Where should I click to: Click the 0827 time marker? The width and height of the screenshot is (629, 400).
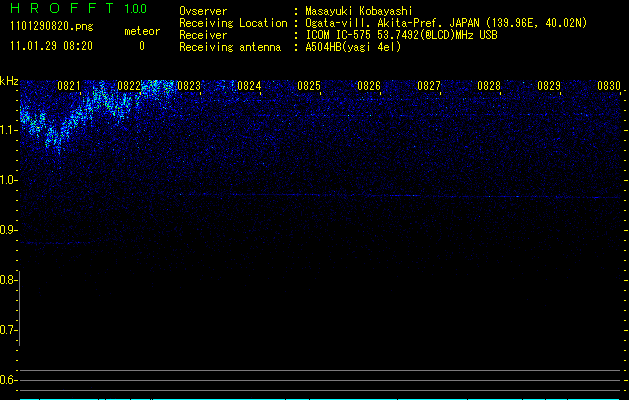coord(429,86)
